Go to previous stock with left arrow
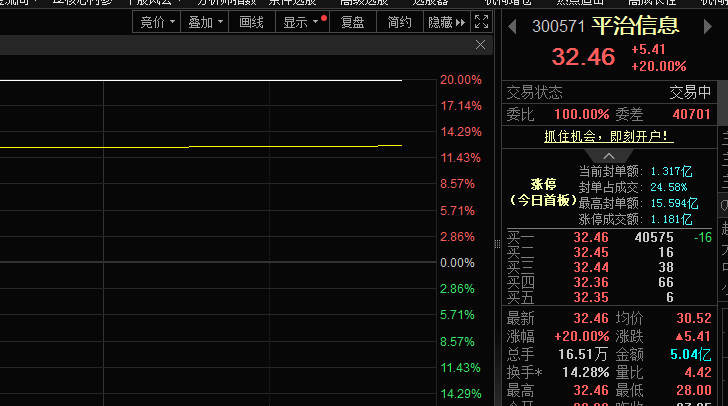Viewport: 728px width, 406px height. [512, 26]
